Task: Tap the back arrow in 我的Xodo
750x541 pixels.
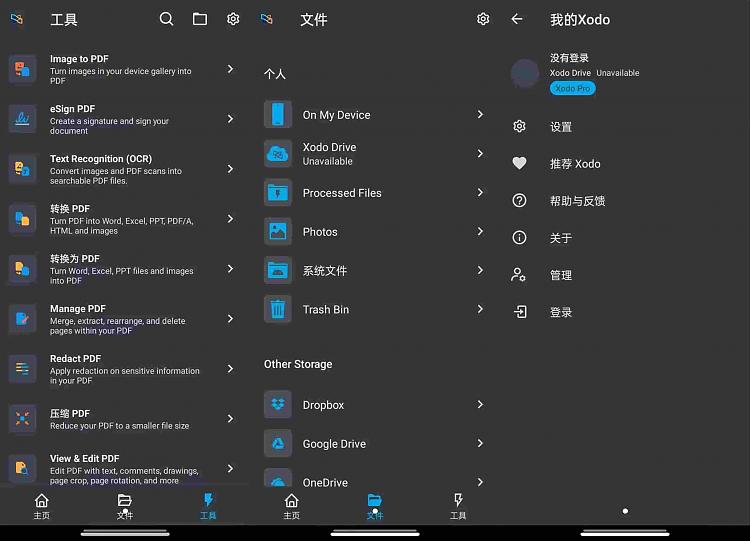Action: click(517, 19)
